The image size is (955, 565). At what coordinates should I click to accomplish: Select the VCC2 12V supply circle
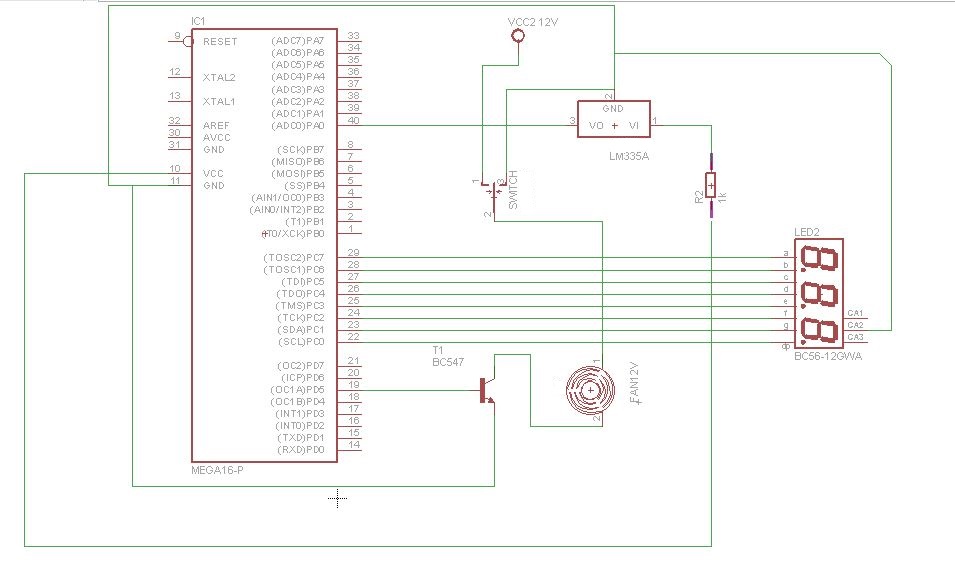[518, 36]
